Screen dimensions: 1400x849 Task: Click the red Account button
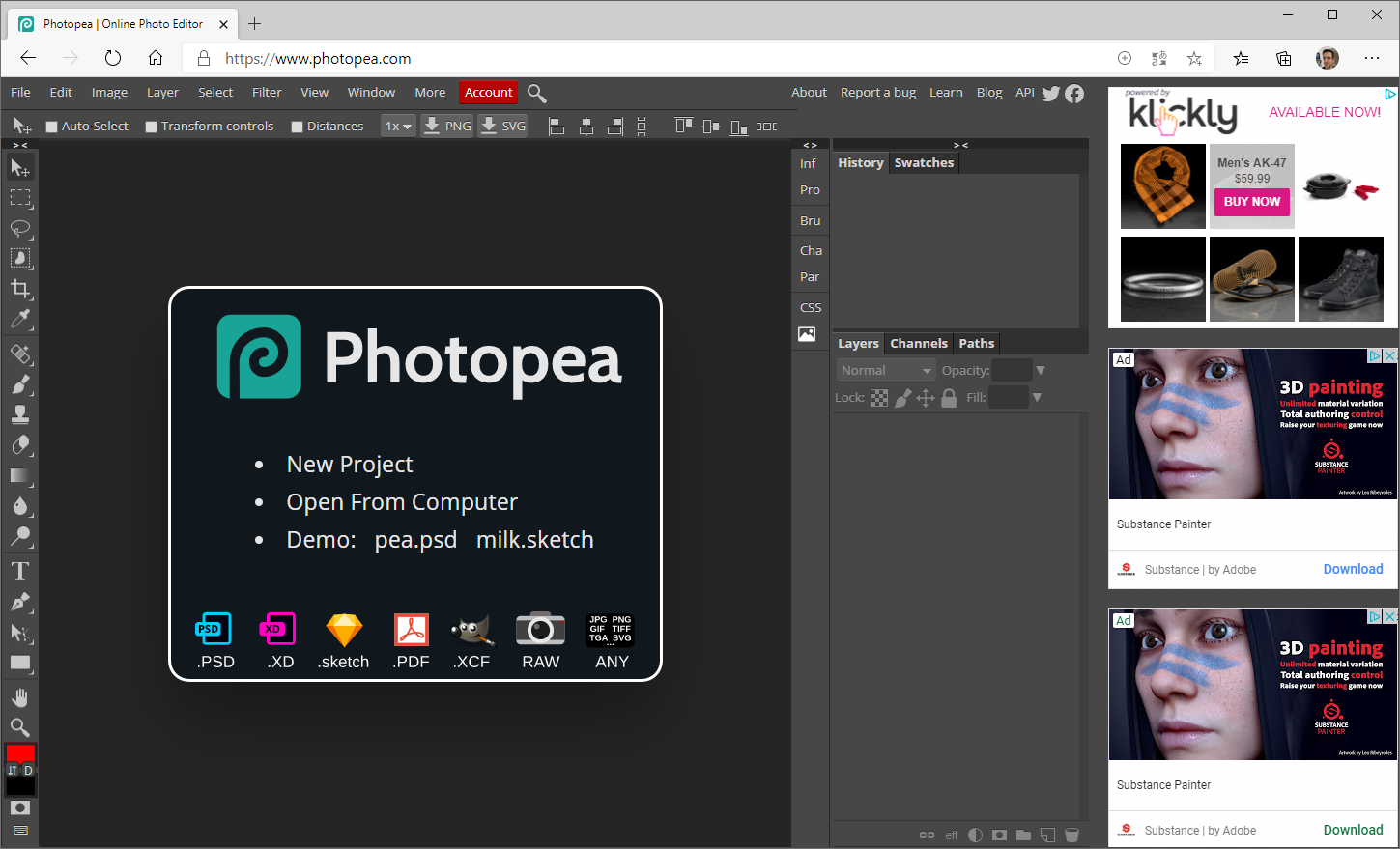coord(489,93)
